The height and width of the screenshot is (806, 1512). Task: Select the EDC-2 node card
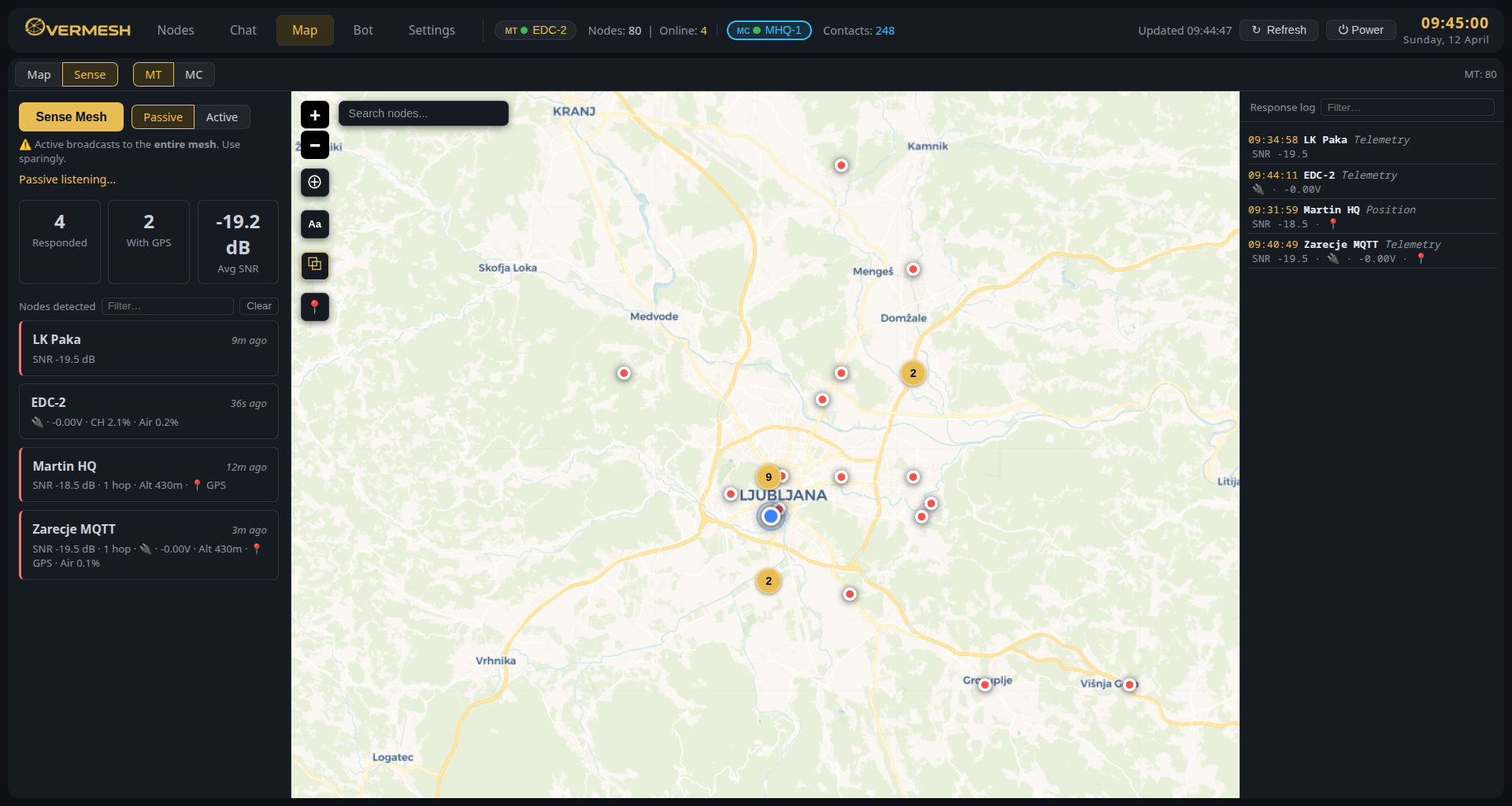(149, 412)
